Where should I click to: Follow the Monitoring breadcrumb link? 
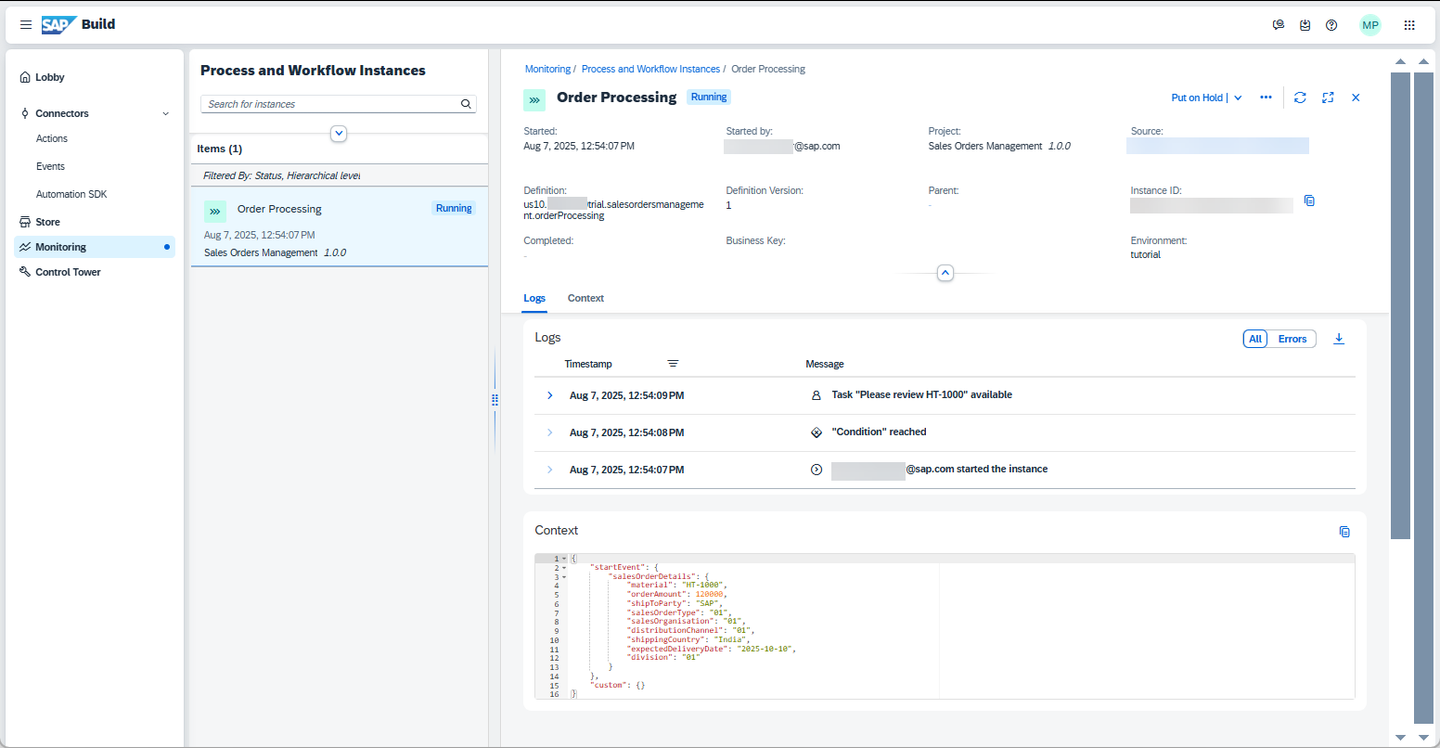click(x=548, y=69)
